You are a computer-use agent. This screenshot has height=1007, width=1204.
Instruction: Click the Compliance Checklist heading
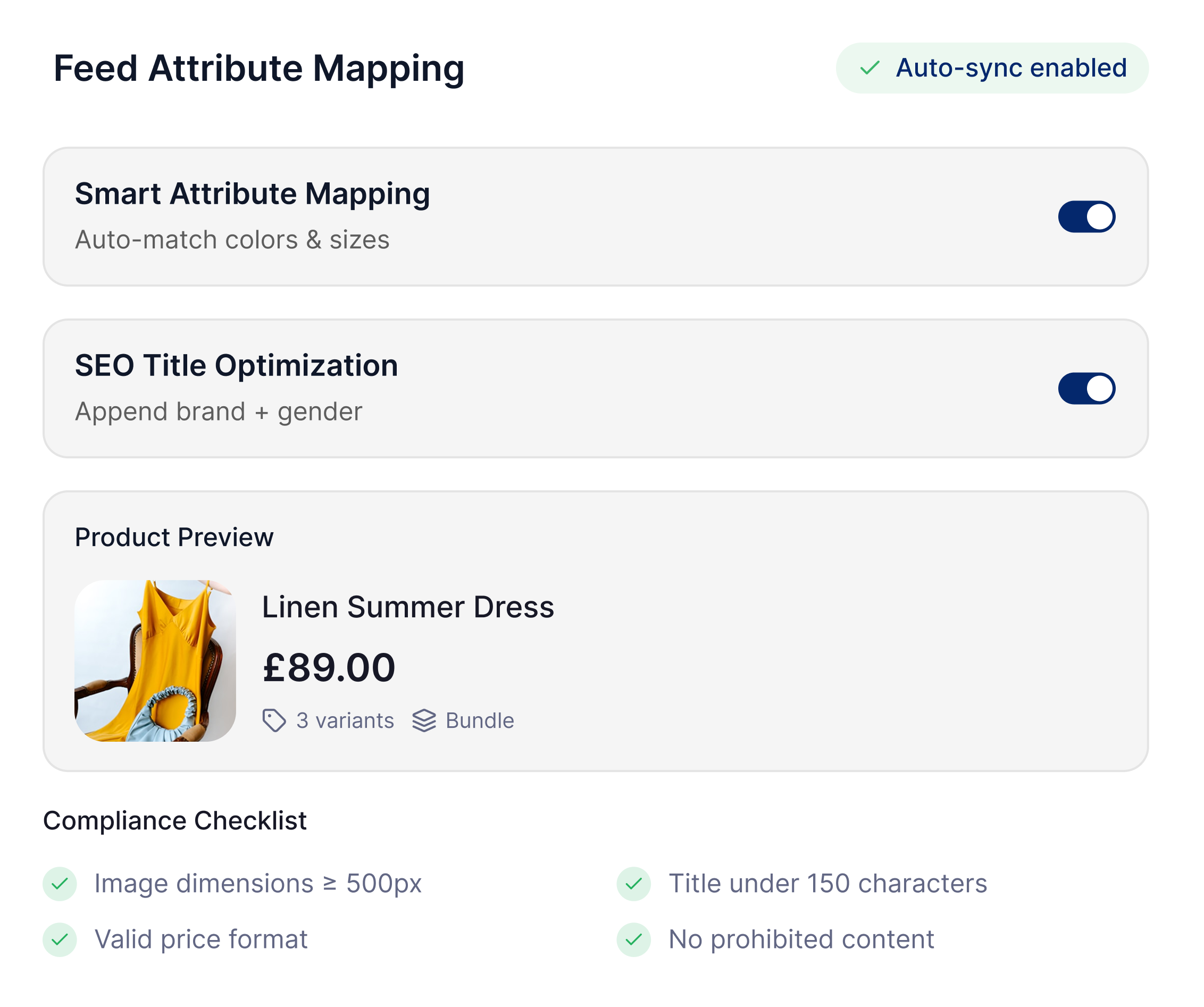pyautogui.click(x=175, y=821)
